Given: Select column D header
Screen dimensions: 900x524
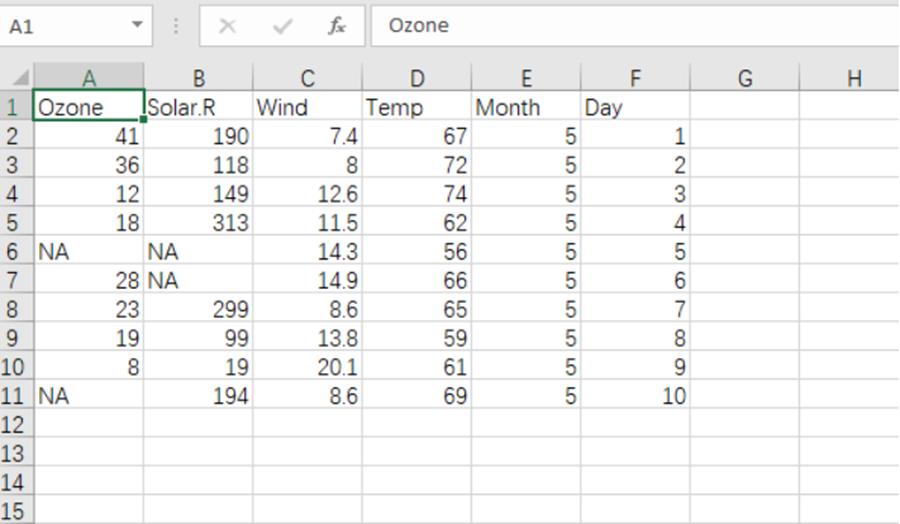Looking at the screenshot, I should pos(417,77).
